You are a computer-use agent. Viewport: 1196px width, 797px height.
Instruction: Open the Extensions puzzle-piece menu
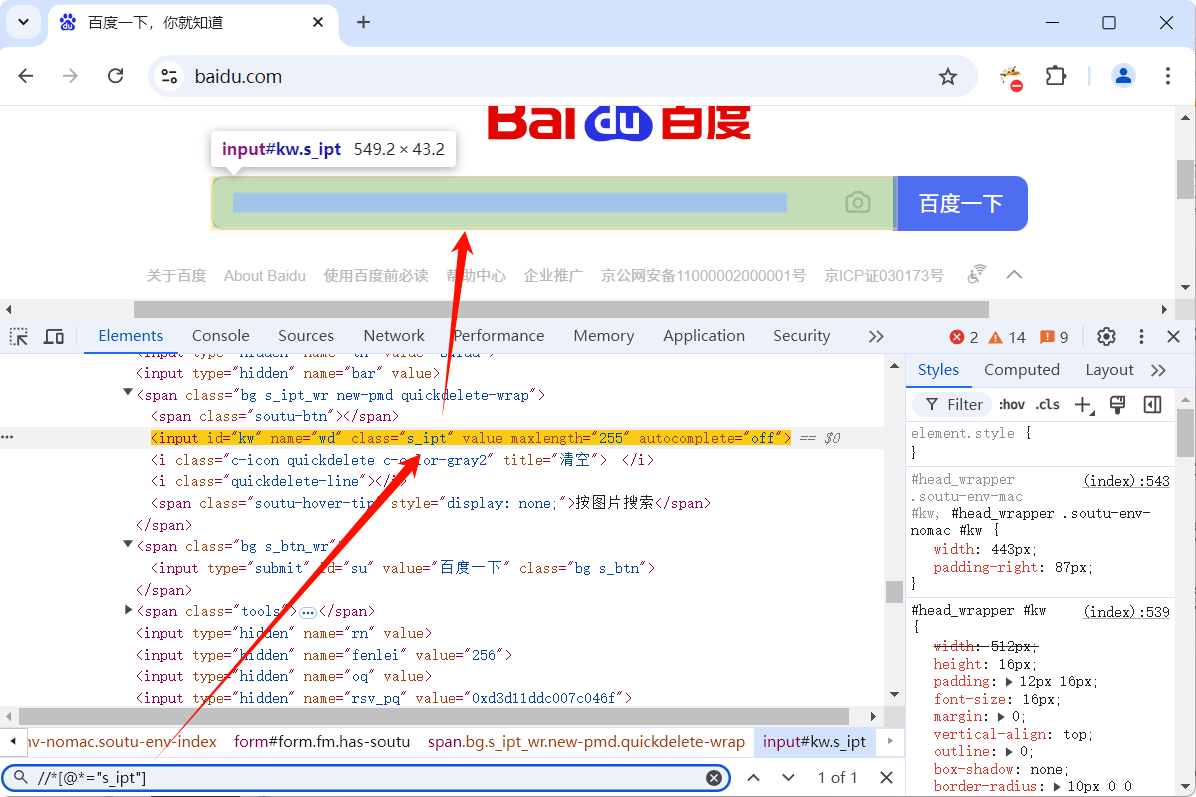pyautogui.click(x=1056, y=76)
